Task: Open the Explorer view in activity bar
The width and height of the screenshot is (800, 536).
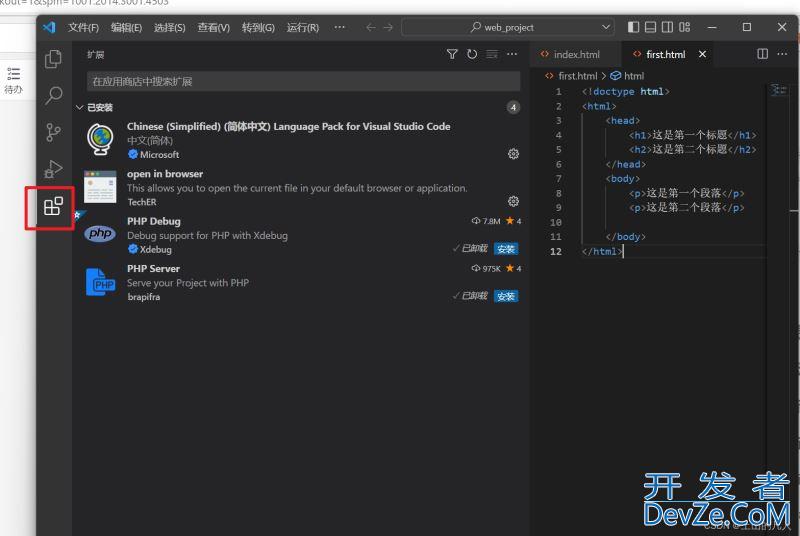Action: (53, 59)
